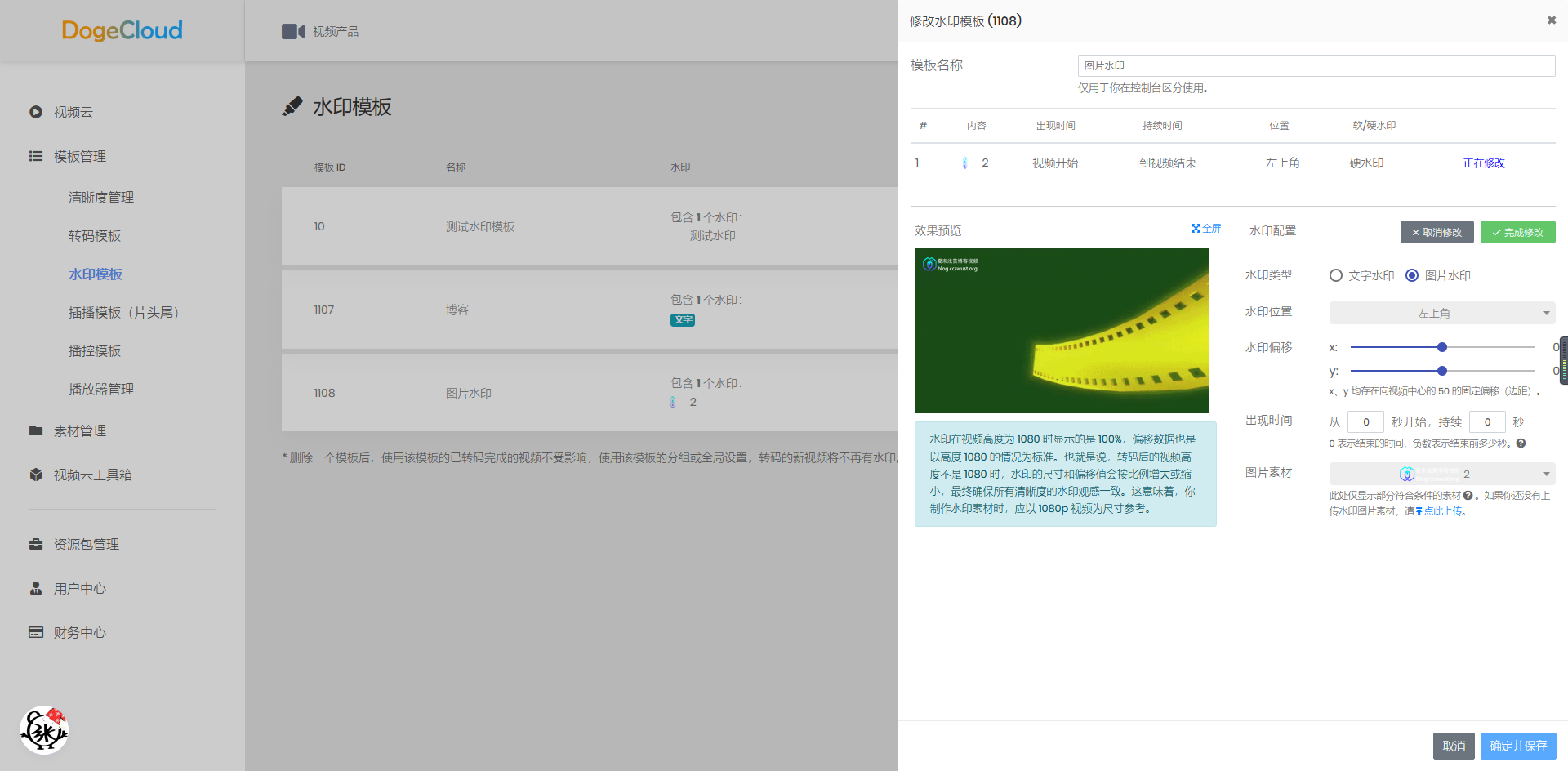The image size is (1568, 771).
Task: Click the DogeCloud logo
Action: click(122, 30)
